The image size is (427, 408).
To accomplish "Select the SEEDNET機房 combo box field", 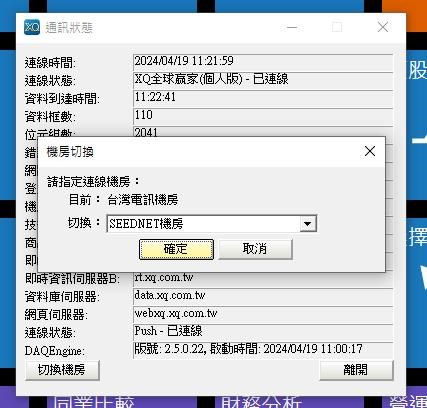I will point(211,224).
